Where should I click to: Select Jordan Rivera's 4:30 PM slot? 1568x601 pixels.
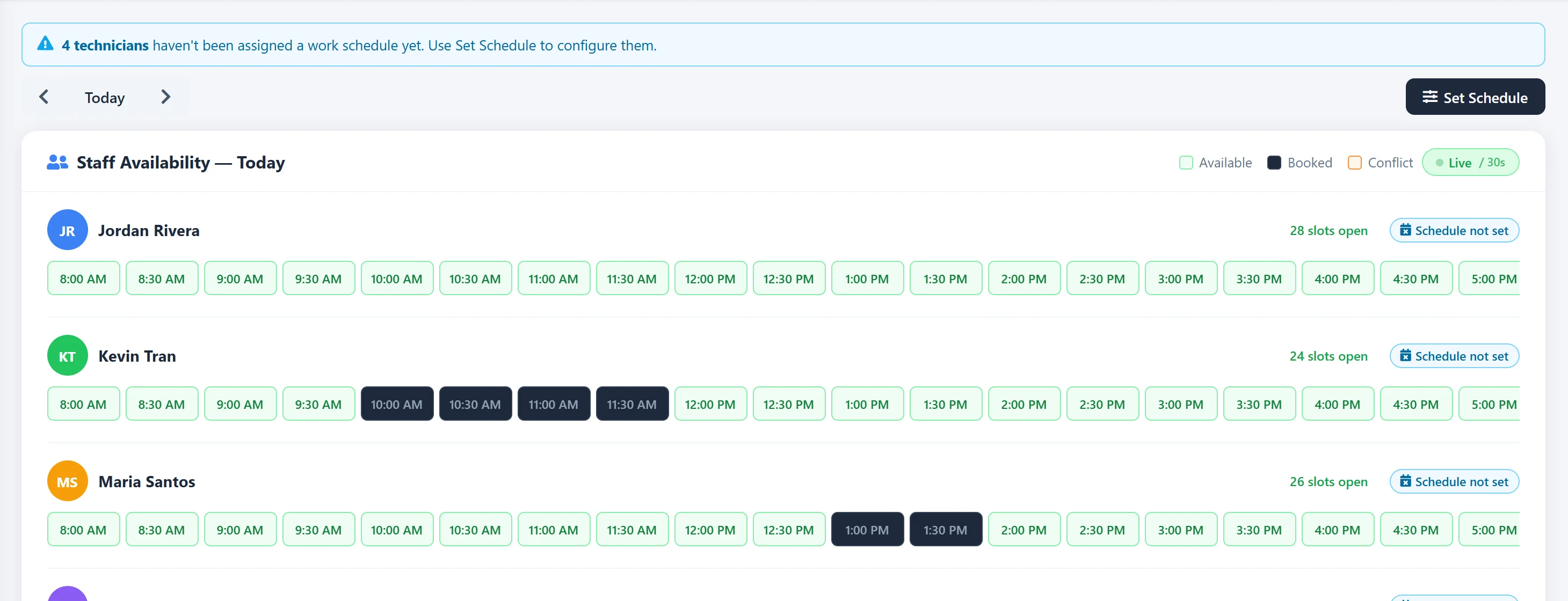(1416, 278)
